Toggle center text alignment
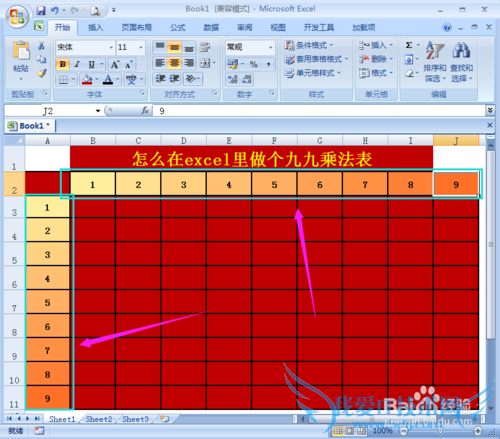The height and width of the screenshot is (439, 500). click(x=174, y=63)
